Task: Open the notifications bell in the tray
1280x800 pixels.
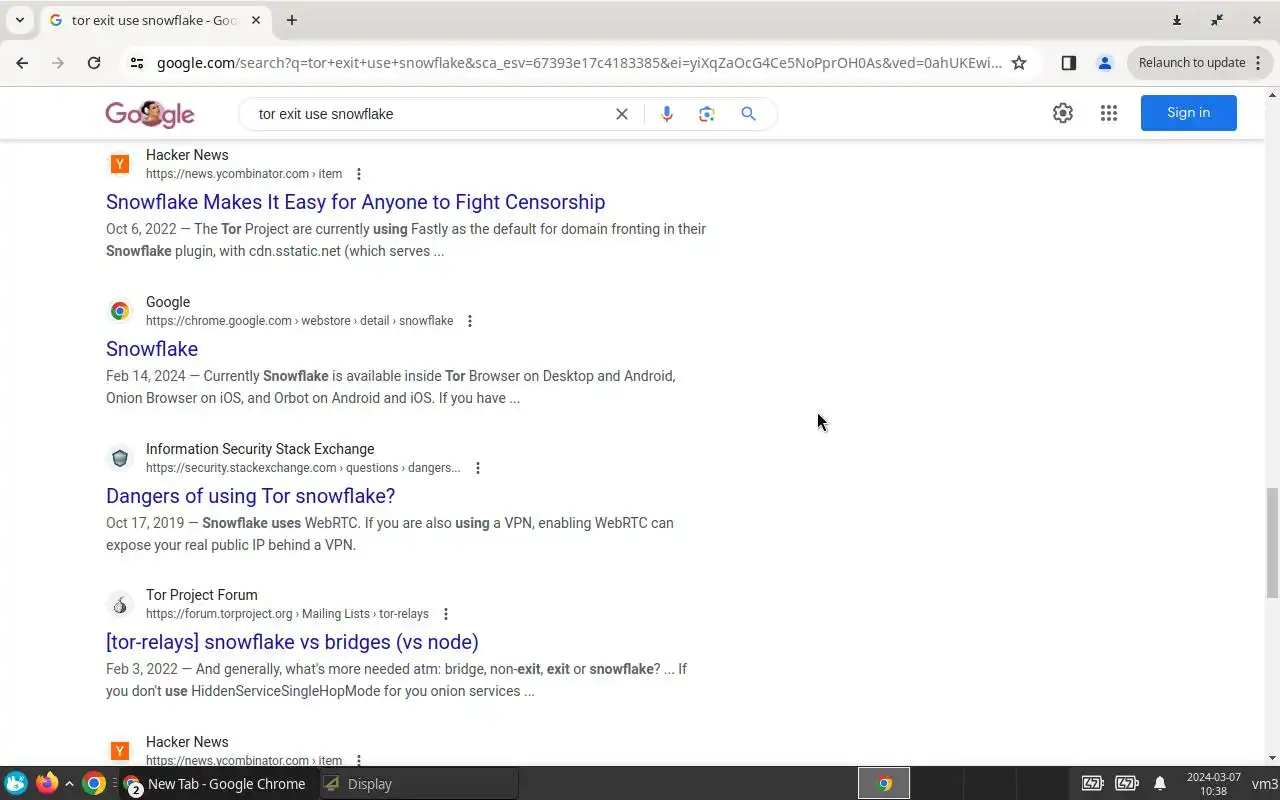Action: pos(1160,784)
